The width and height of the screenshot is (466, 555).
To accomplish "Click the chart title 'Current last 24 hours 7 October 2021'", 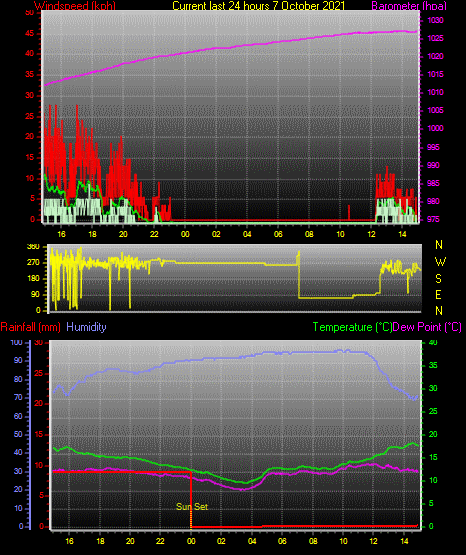I will 258,5.
